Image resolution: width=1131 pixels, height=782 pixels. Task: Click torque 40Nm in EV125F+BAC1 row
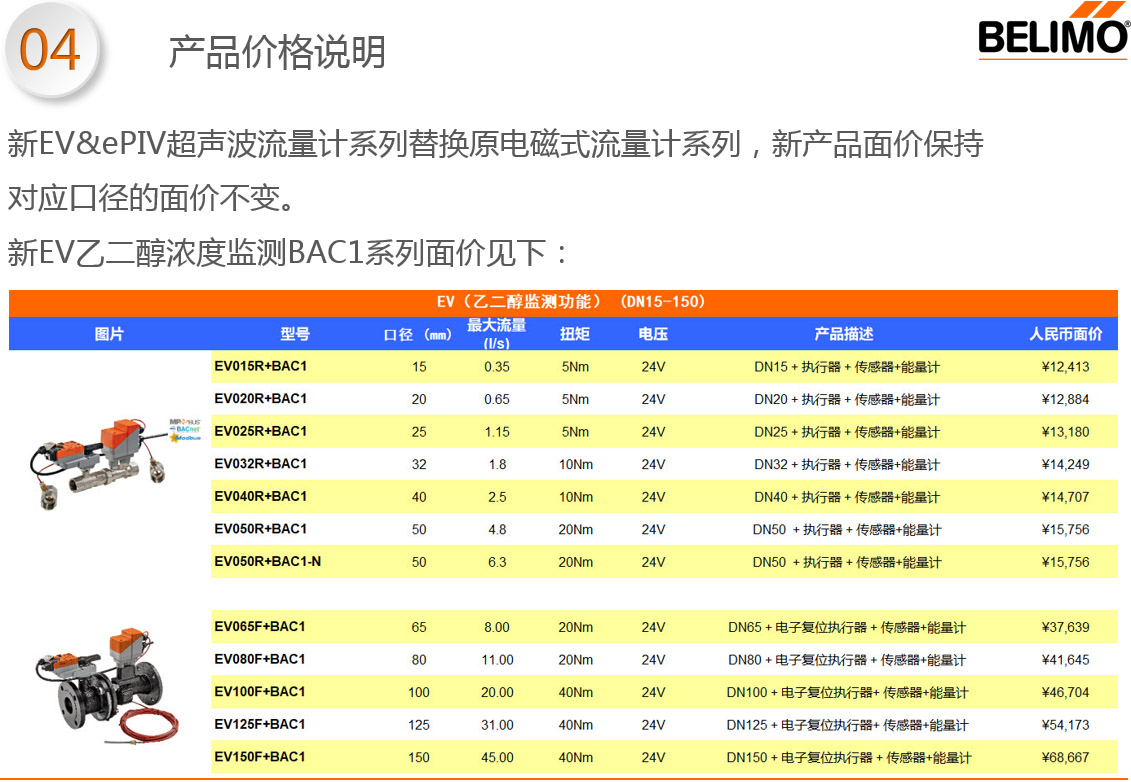(x=576, y=724)
